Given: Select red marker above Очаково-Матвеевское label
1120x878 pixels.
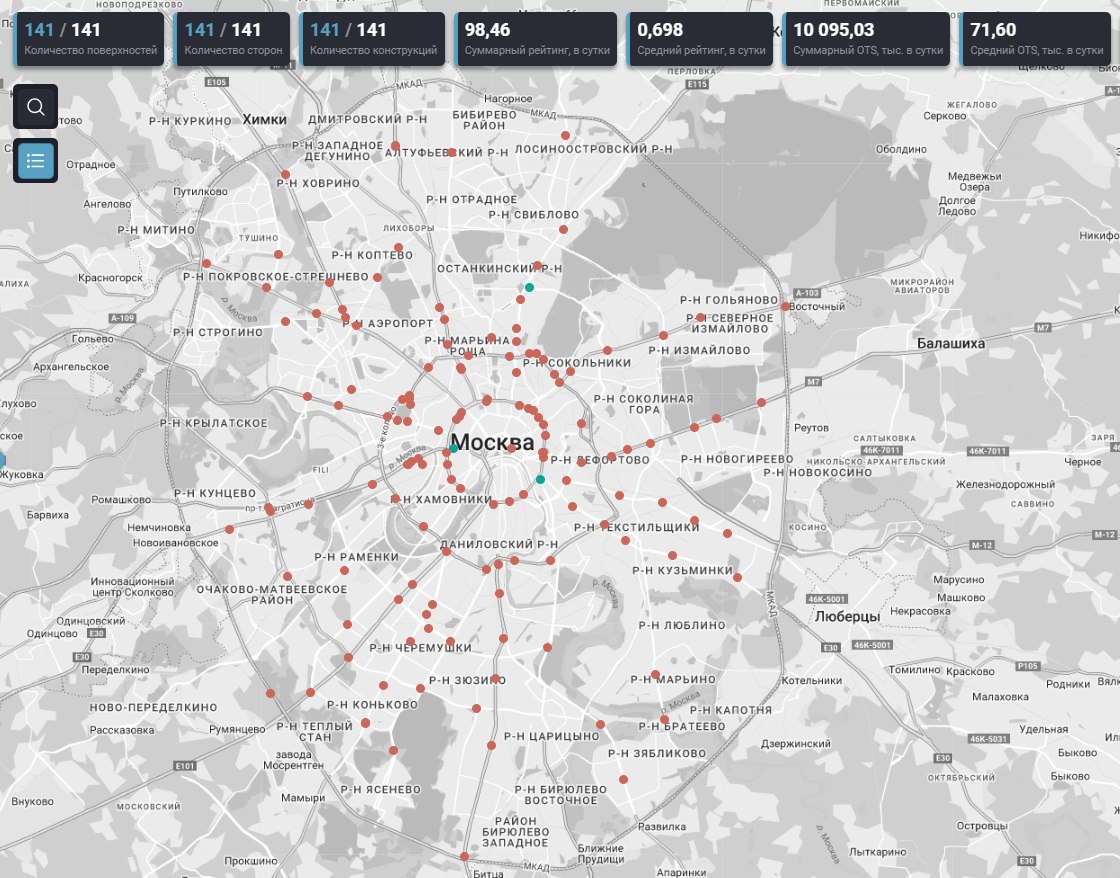Looking at the screenshot, I should click(x=287, y=576).
